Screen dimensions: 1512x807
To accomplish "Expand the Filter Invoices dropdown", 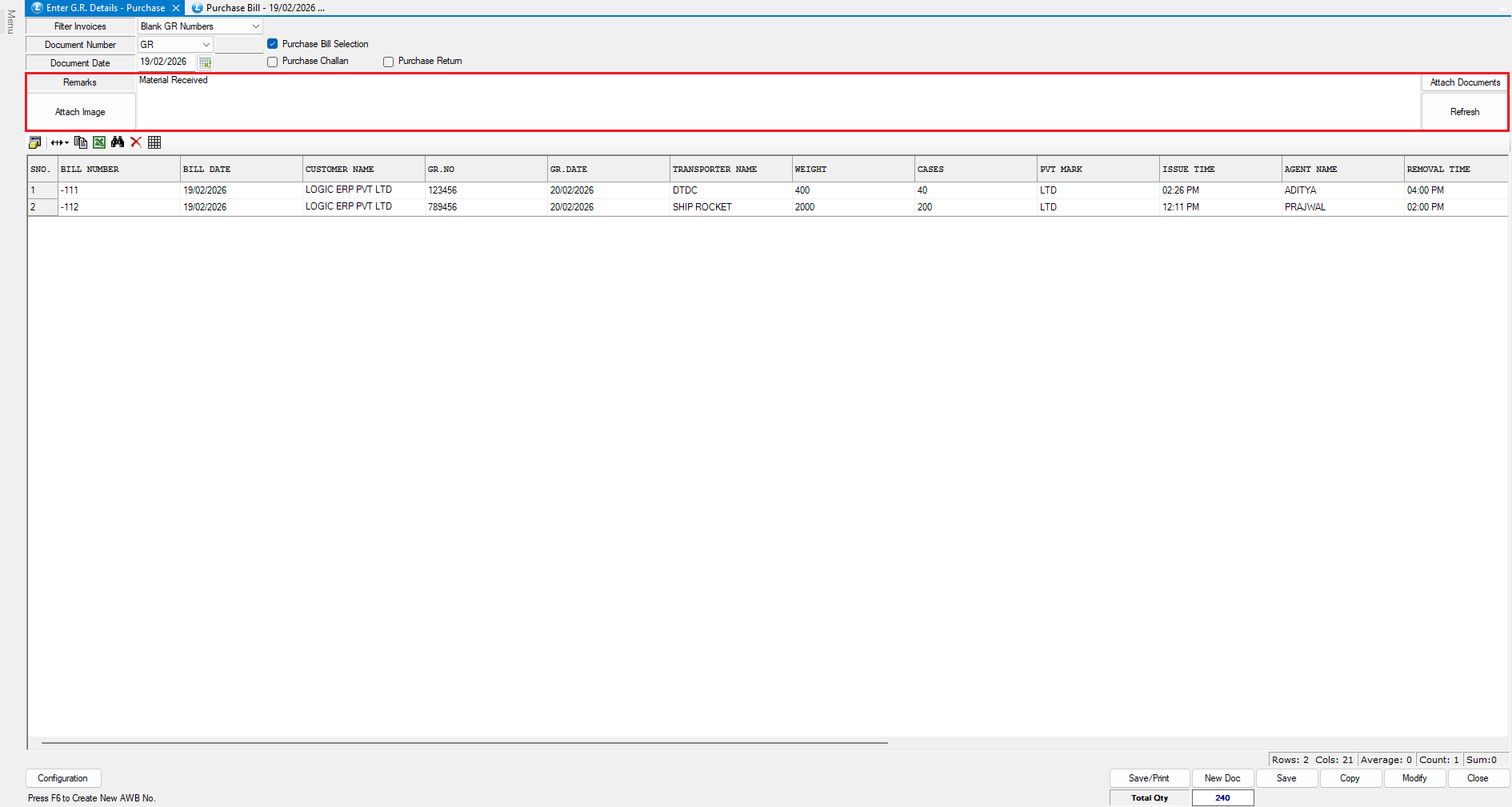I will (x=255, y=26).
